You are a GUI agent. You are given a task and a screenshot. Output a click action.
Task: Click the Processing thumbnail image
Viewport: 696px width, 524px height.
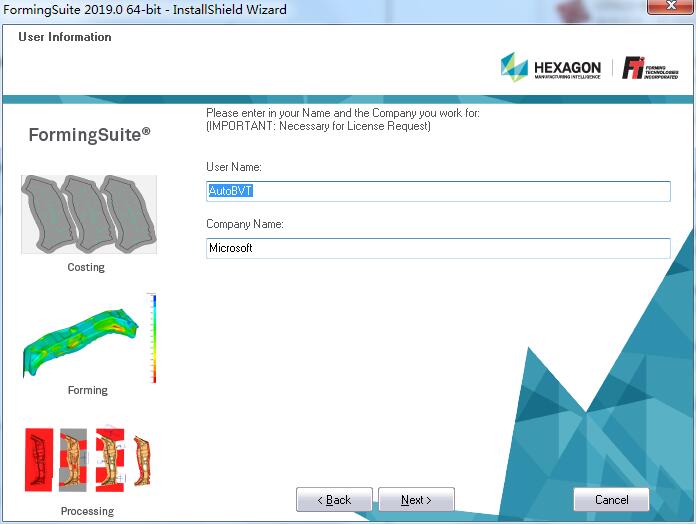(x=88, y=459)
